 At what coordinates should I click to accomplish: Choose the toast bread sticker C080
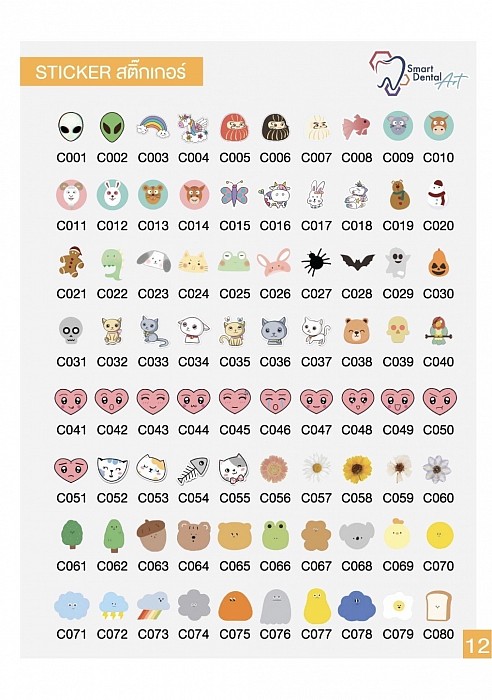[438, 606]
